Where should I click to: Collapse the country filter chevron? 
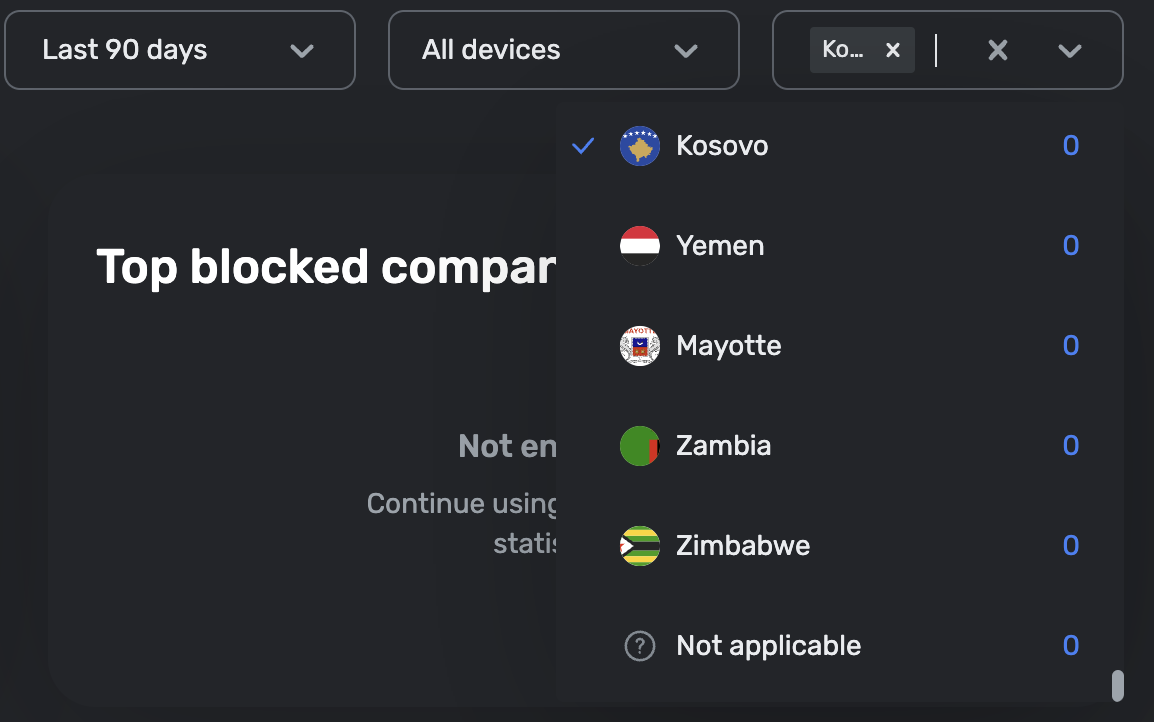[1070, 50]
